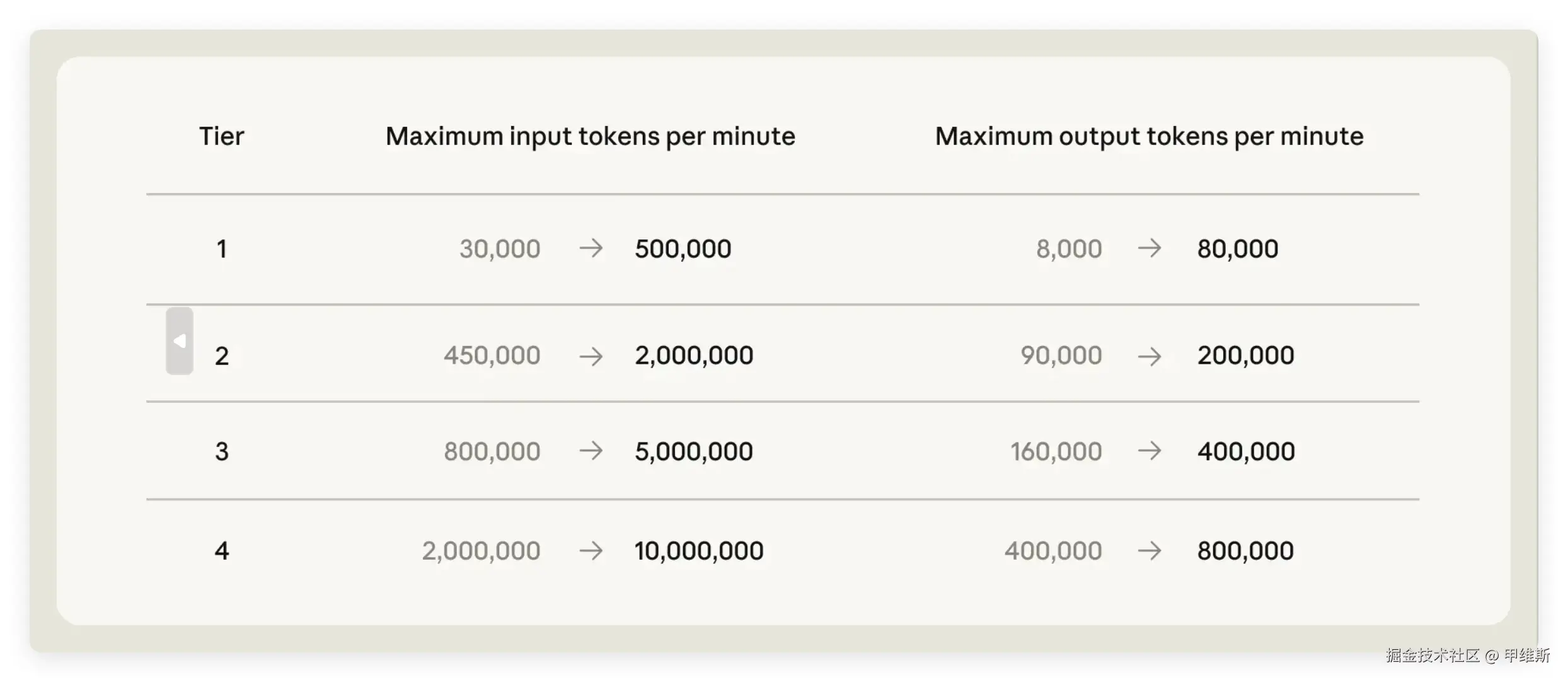
Task: Click tier number 3 cell
Action: point(221,451)
